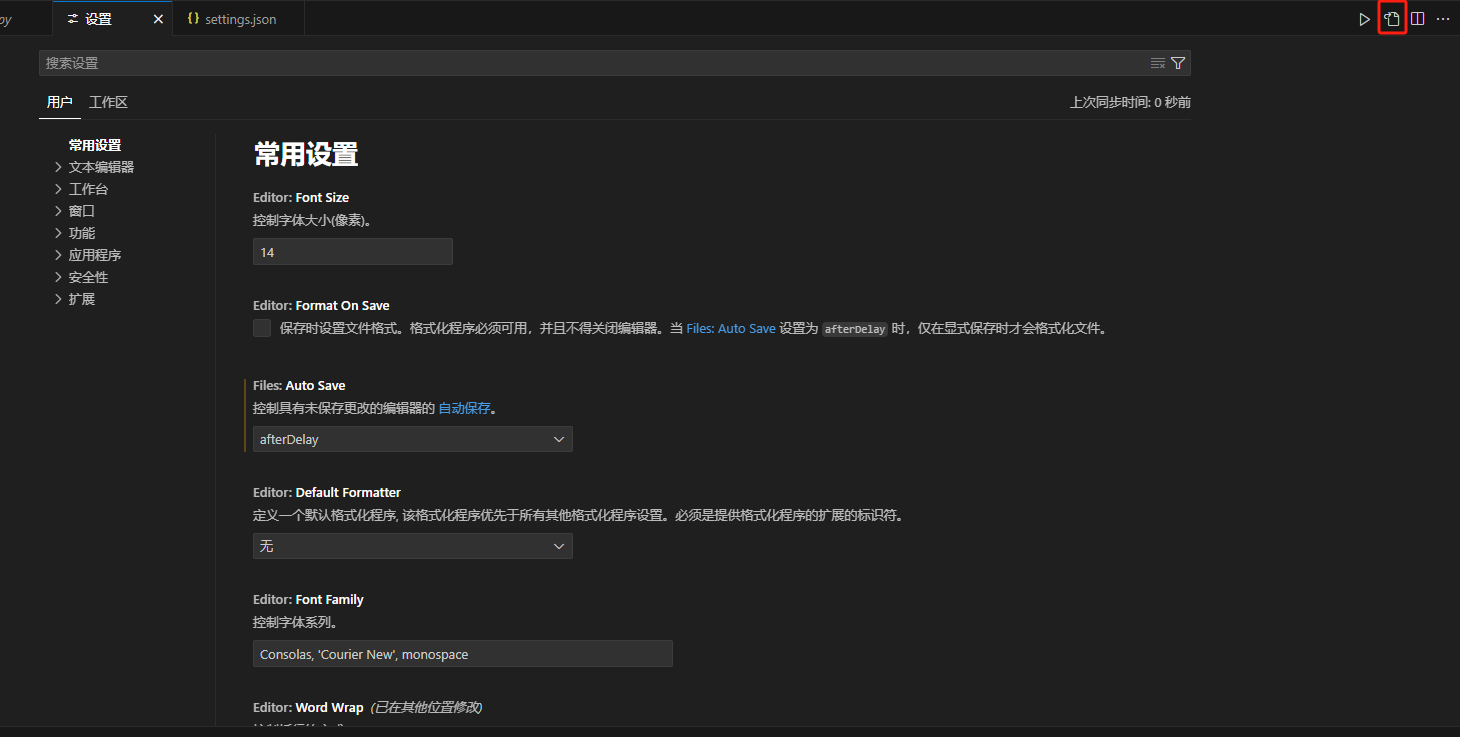Open the More Actions ellipsis icon

tap(1443, 18)
